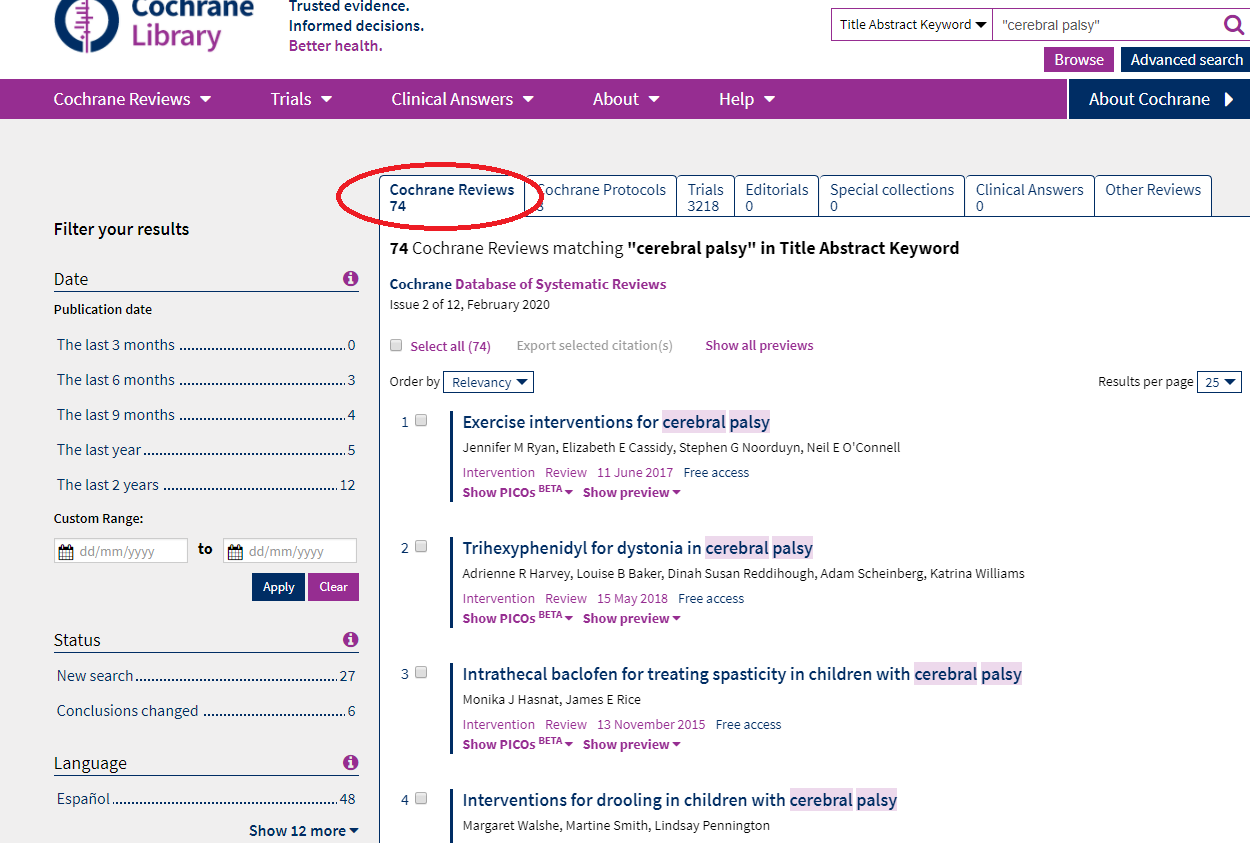
Task: Expand Show preview for Trihexyphenidyl result
Action: (x=632, y=618)
